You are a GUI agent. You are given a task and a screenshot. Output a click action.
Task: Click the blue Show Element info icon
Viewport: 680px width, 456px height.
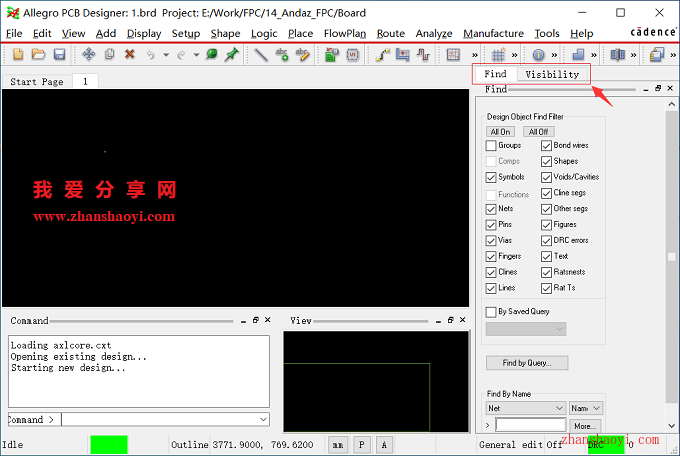click(x=538, y=55)
